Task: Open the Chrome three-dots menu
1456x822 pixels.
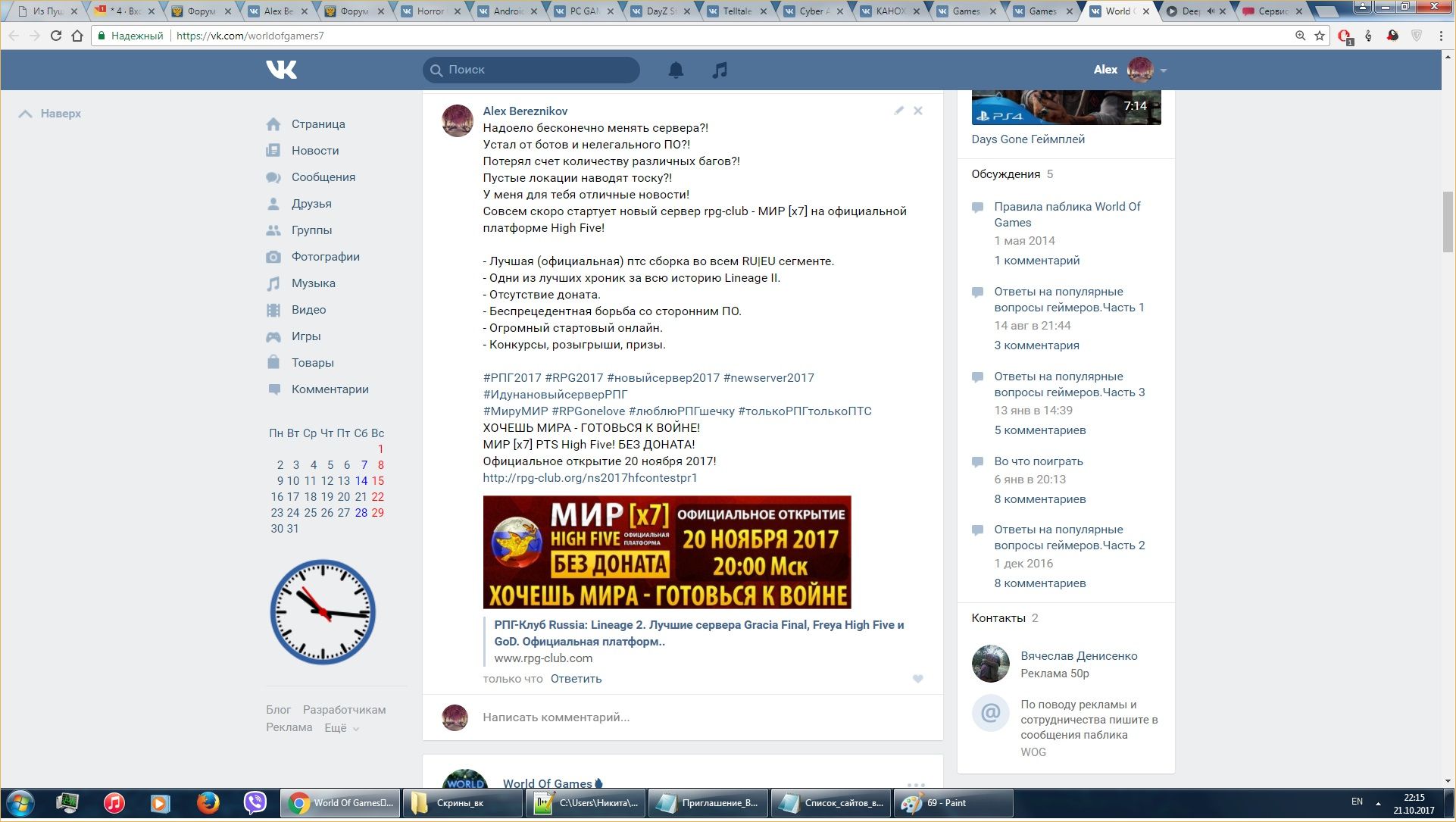Action: point(1441,36)
